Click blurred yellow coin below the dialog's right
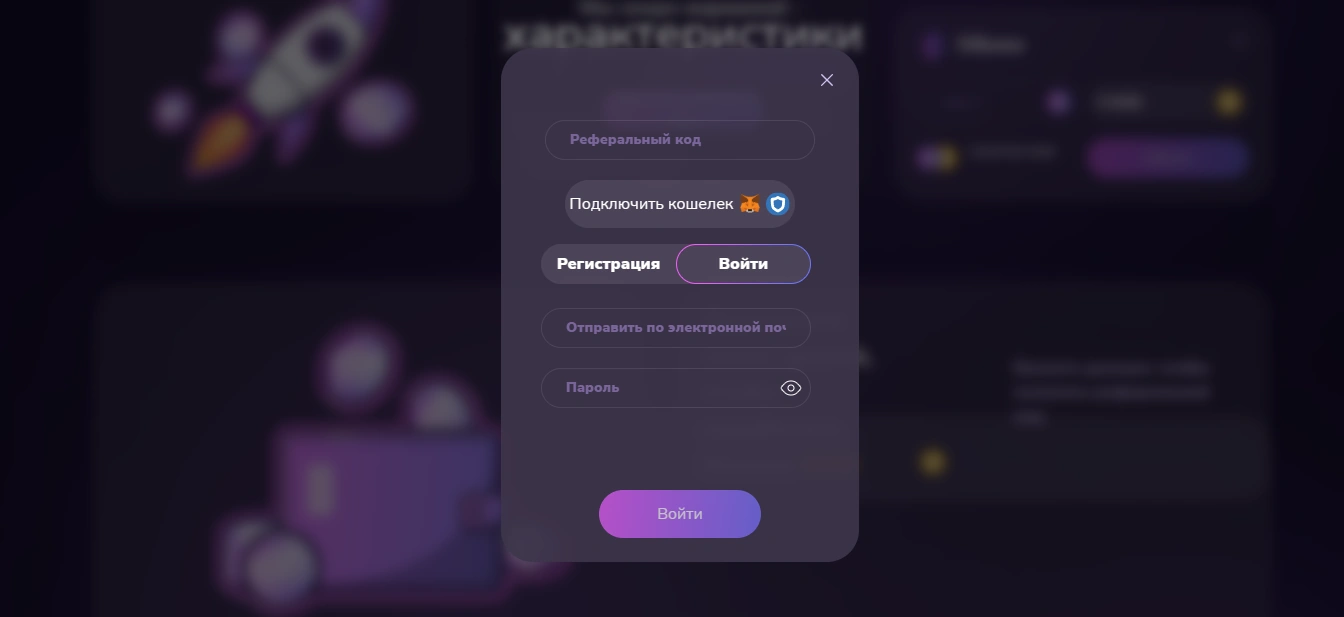The height and width of the screenshot is (617, 1344). point(933,461)
